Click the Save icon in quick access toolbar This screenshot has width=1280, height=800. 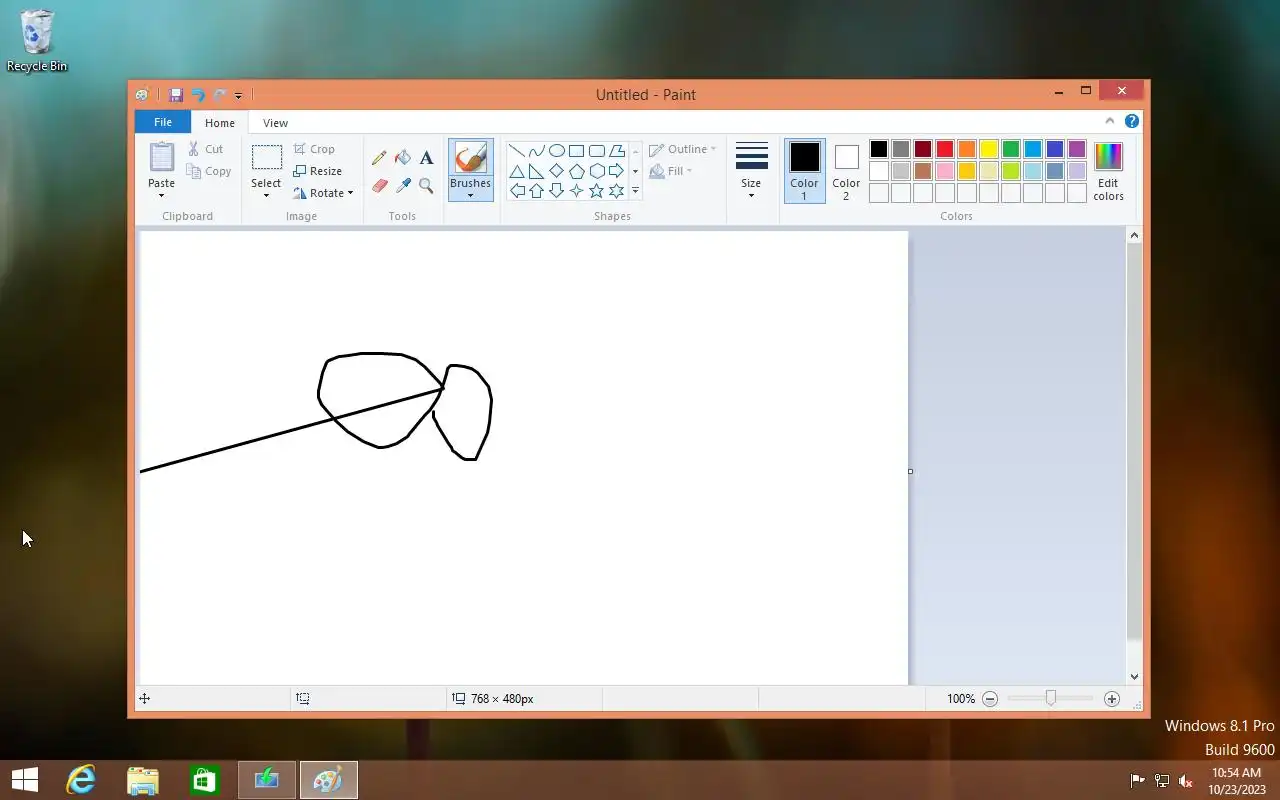tap(175, 95)
